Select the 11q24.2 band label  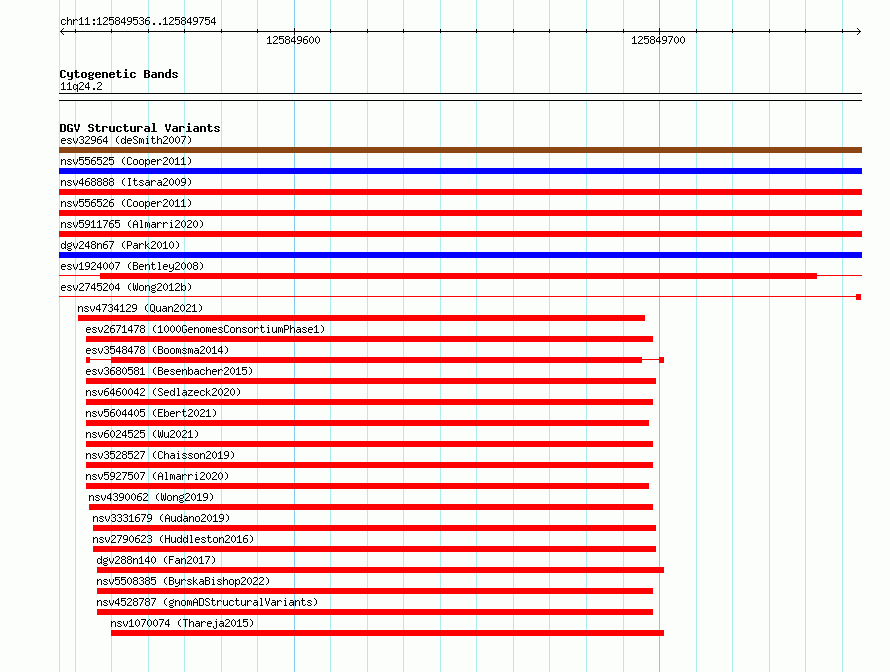click(x=81, y=86)
